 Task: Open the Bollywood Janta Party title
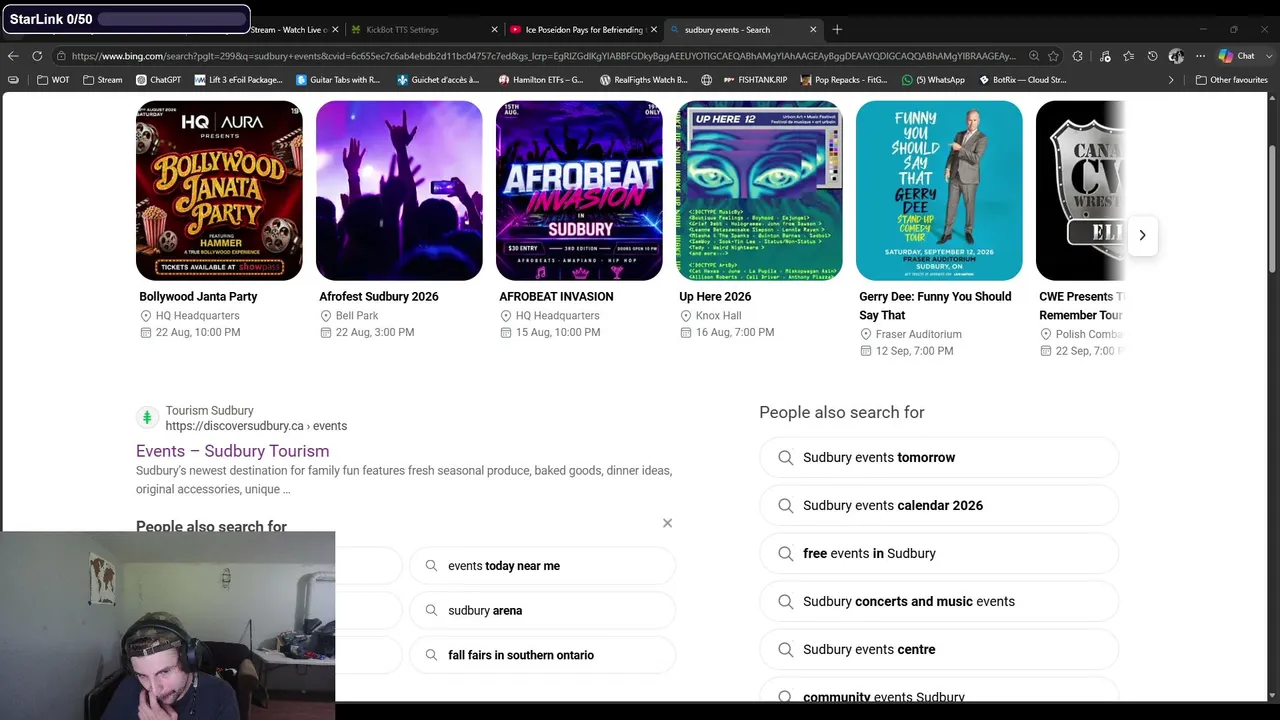[x=198, y=296]
